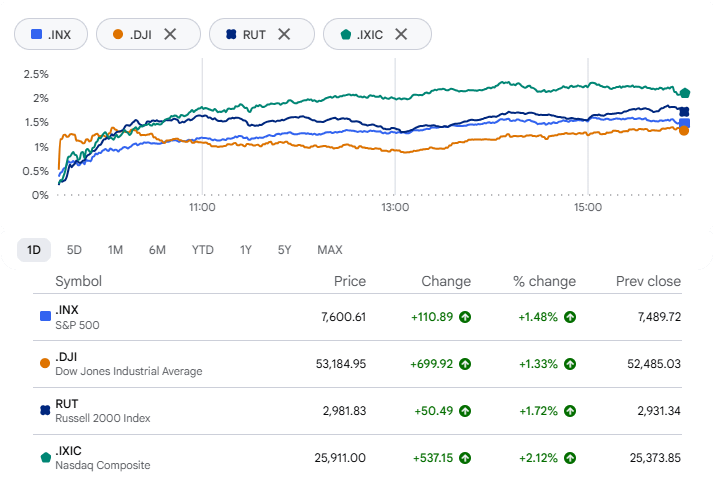Open the S&P 500 table row
Image resolution: width=716 pixels, height=492 pixels.
pos(358,317)
